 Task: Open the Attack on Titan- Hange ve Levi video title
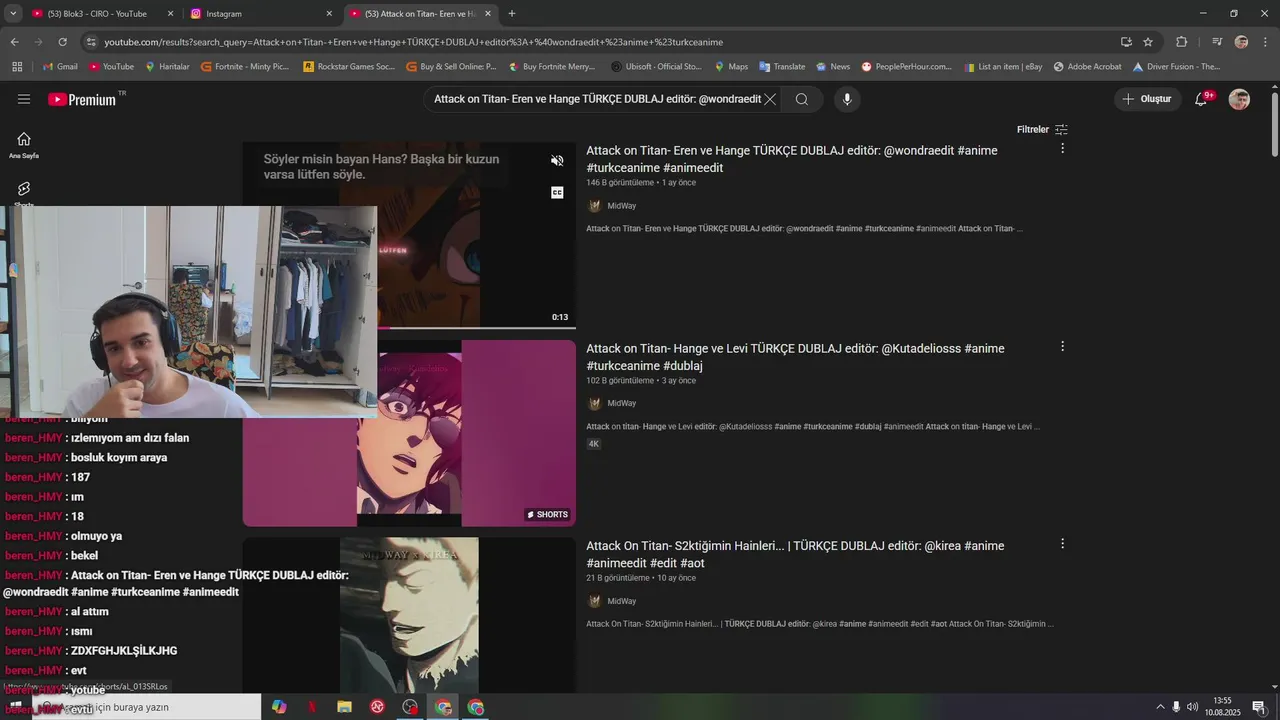[795, 357]
